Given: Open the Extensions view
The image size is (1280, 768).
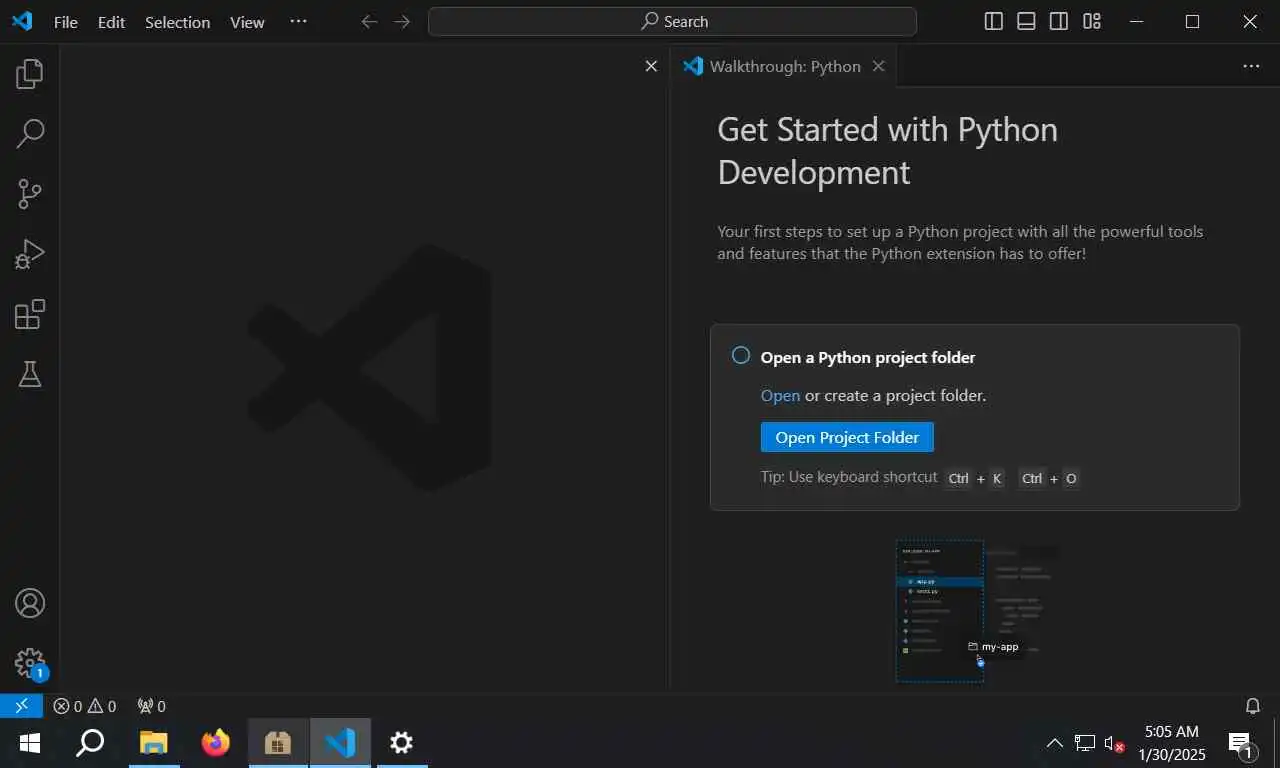Looking at the screenshot, I should tap(30, 314).
